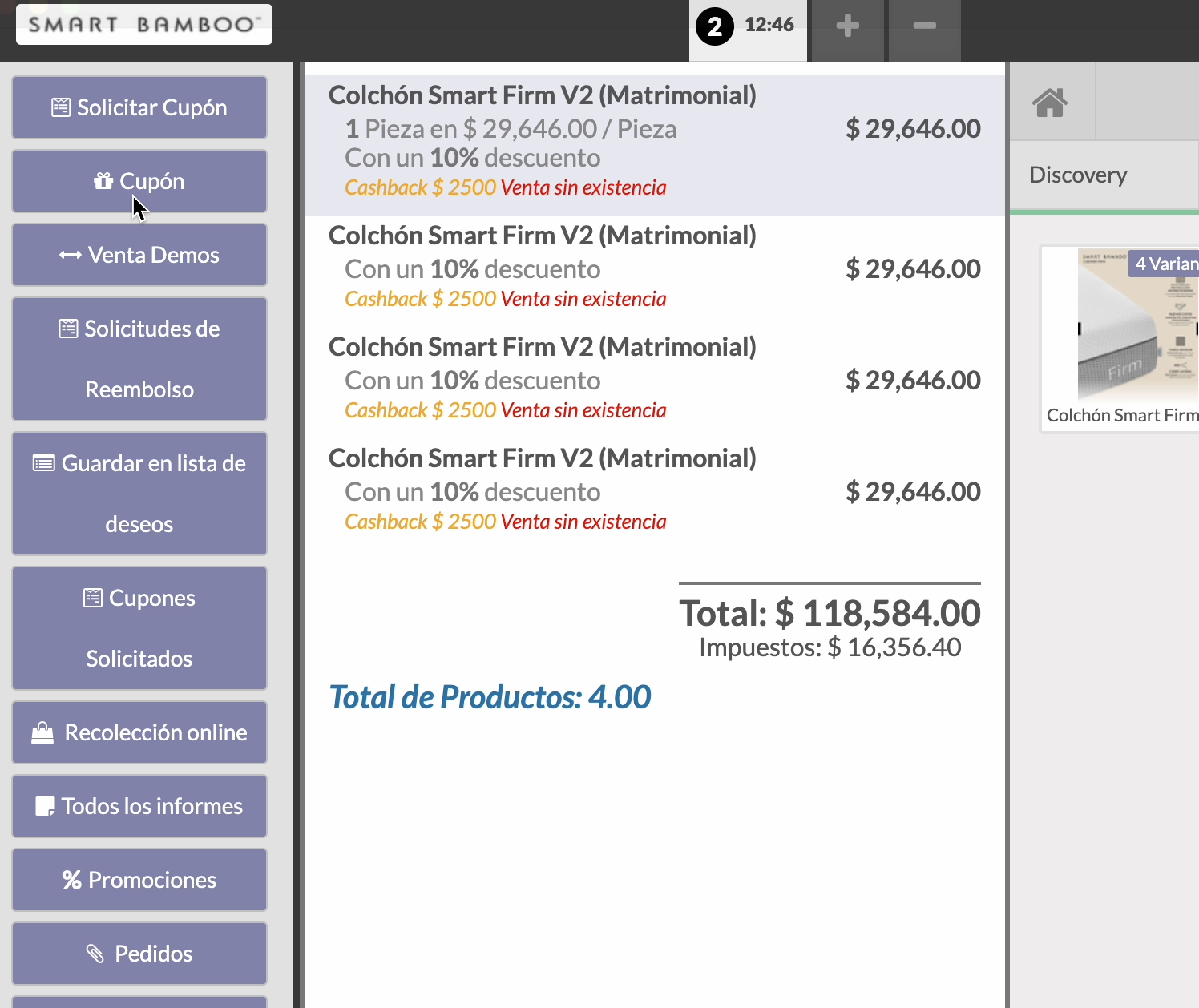
Task: Click the Solicitar Cupón button
Action: (139, 107)
